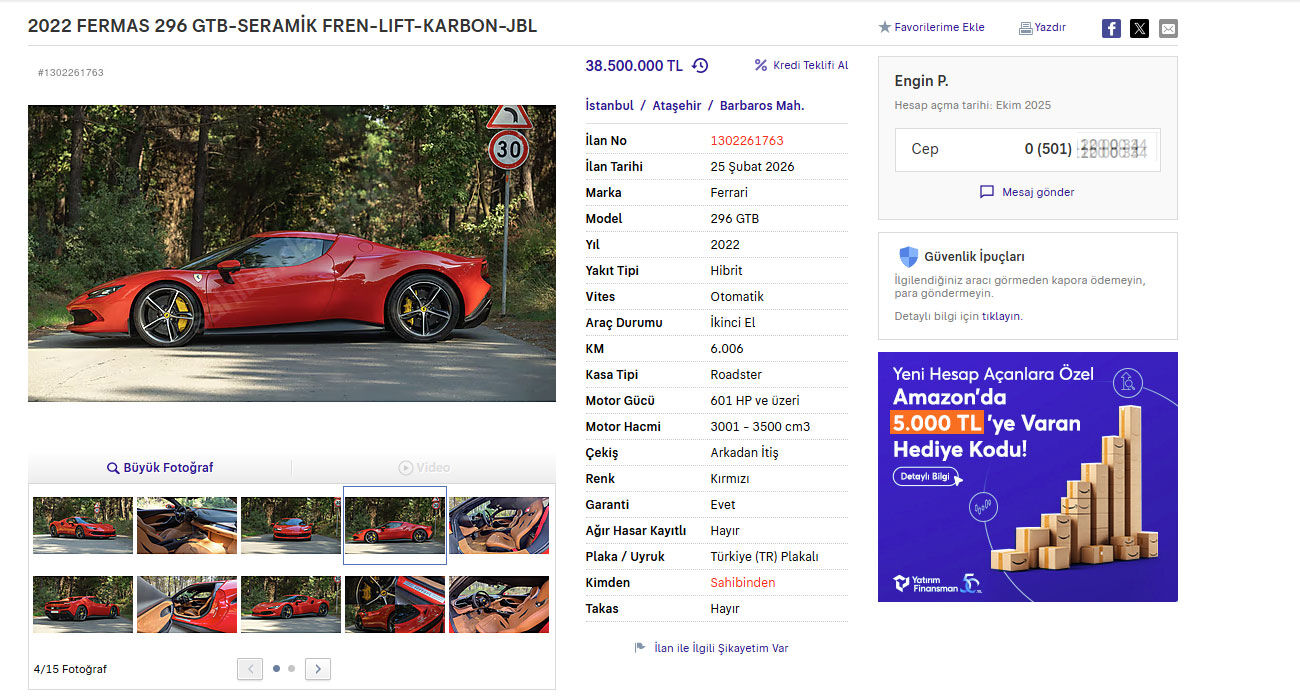Go to previous thumbnail page arrow

click(250, 669)
